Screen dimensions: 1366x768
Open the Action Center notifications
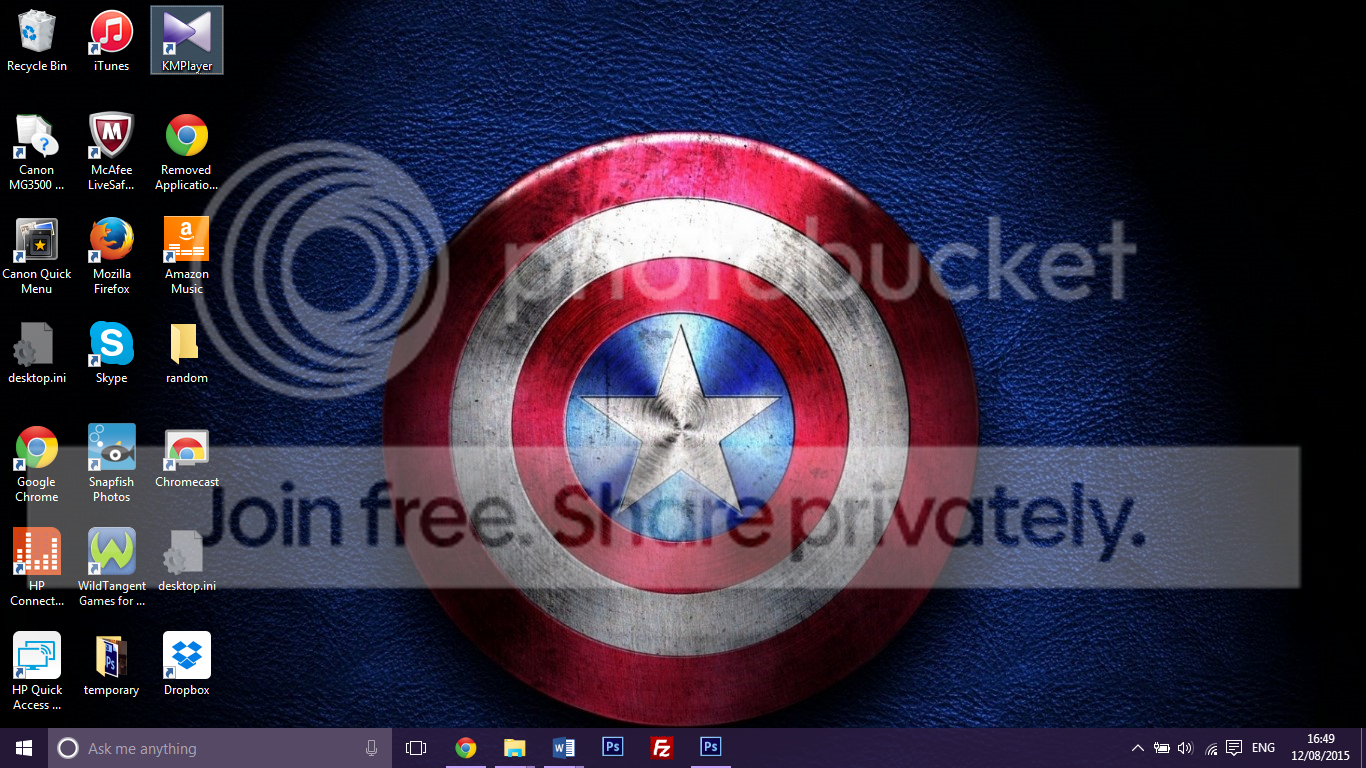point(1234,748)
